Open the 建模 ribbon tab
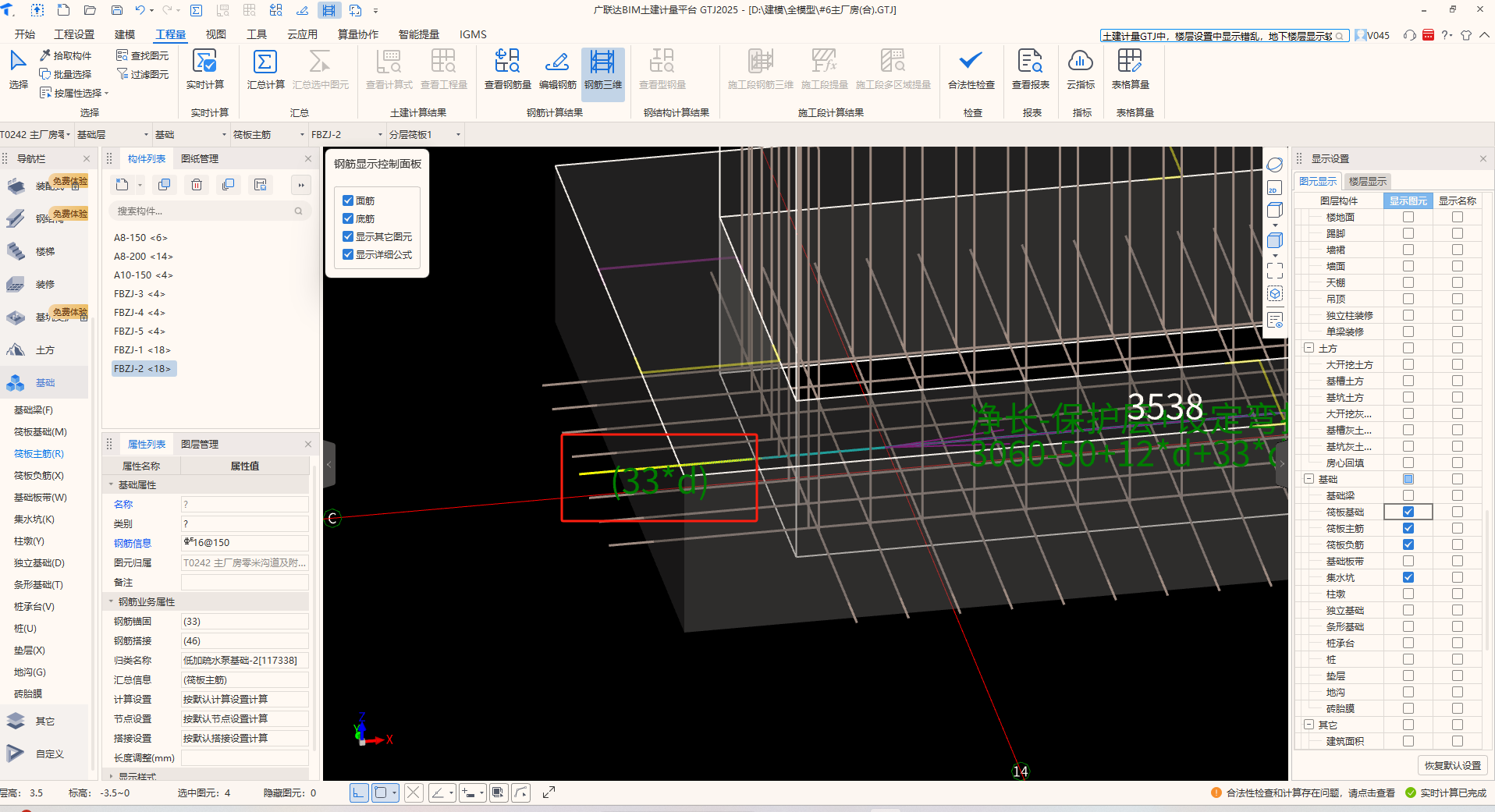 (125, 34)
